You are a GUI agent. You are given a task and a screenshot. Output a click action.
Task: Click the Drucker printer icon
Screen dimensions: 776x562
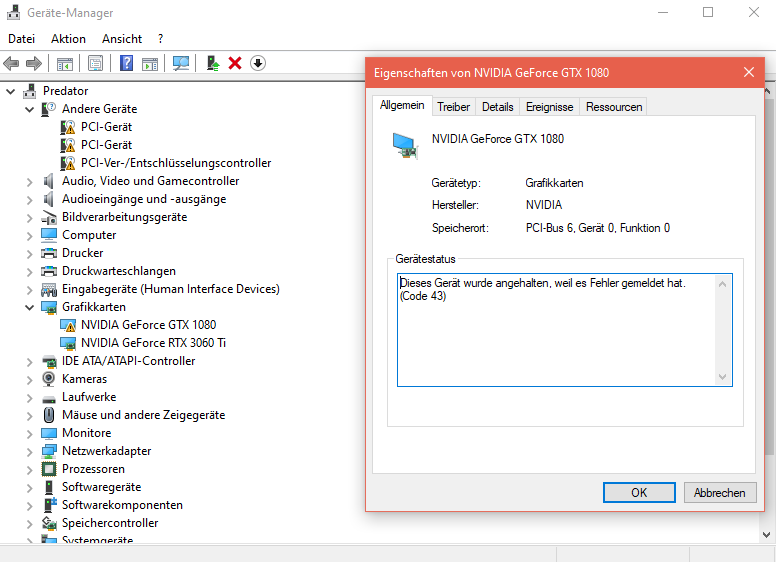pos(48,253)
